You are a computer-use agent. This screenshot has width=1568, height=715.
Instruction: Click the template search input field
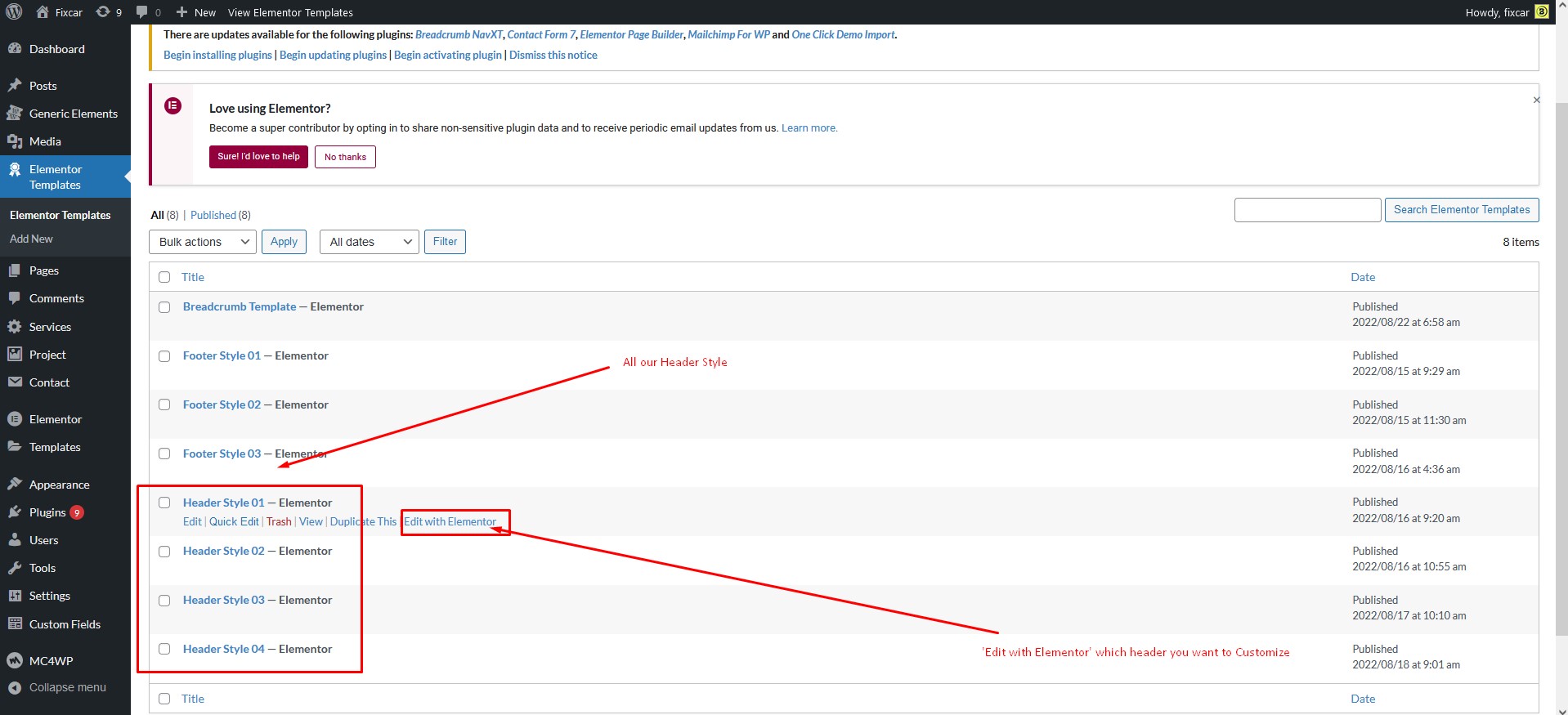[1308, 210]
